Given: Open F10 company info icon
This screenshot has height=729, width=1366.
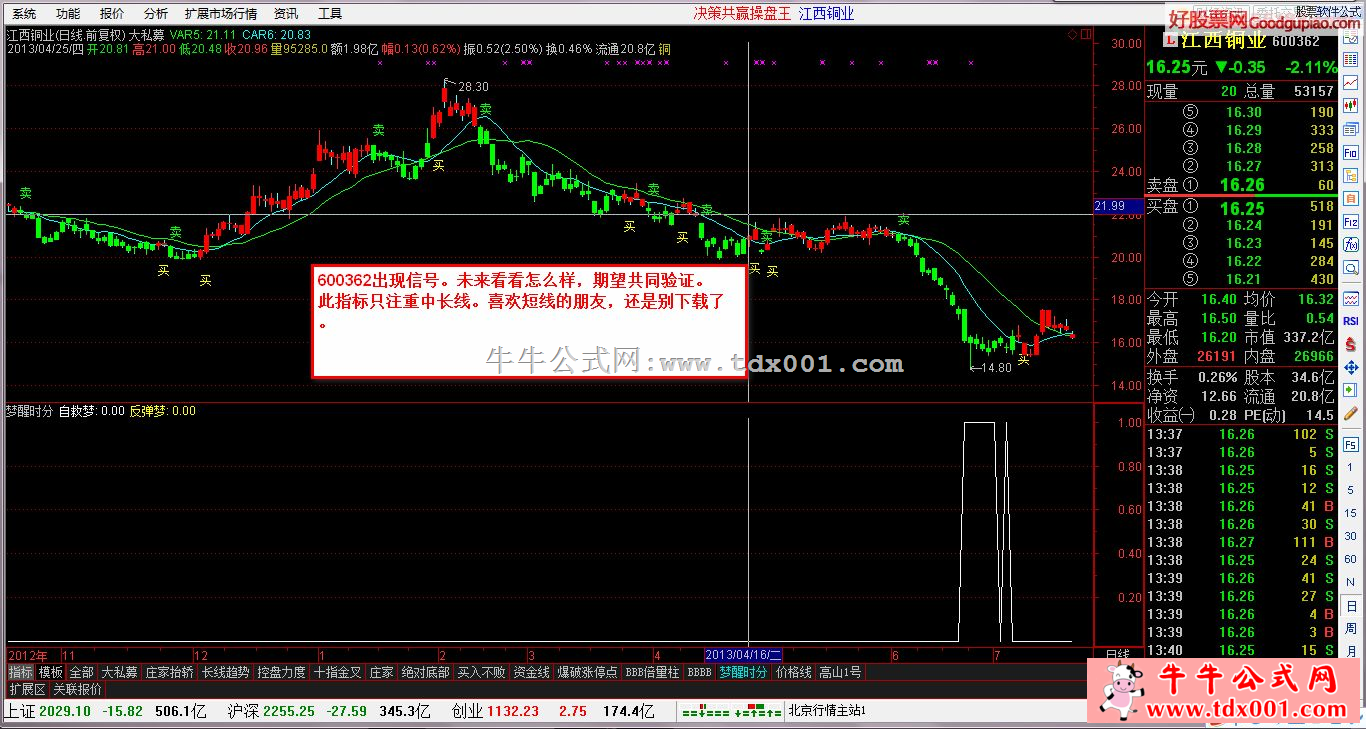Looking at the screenshot, I should (x=1350, y=152).
